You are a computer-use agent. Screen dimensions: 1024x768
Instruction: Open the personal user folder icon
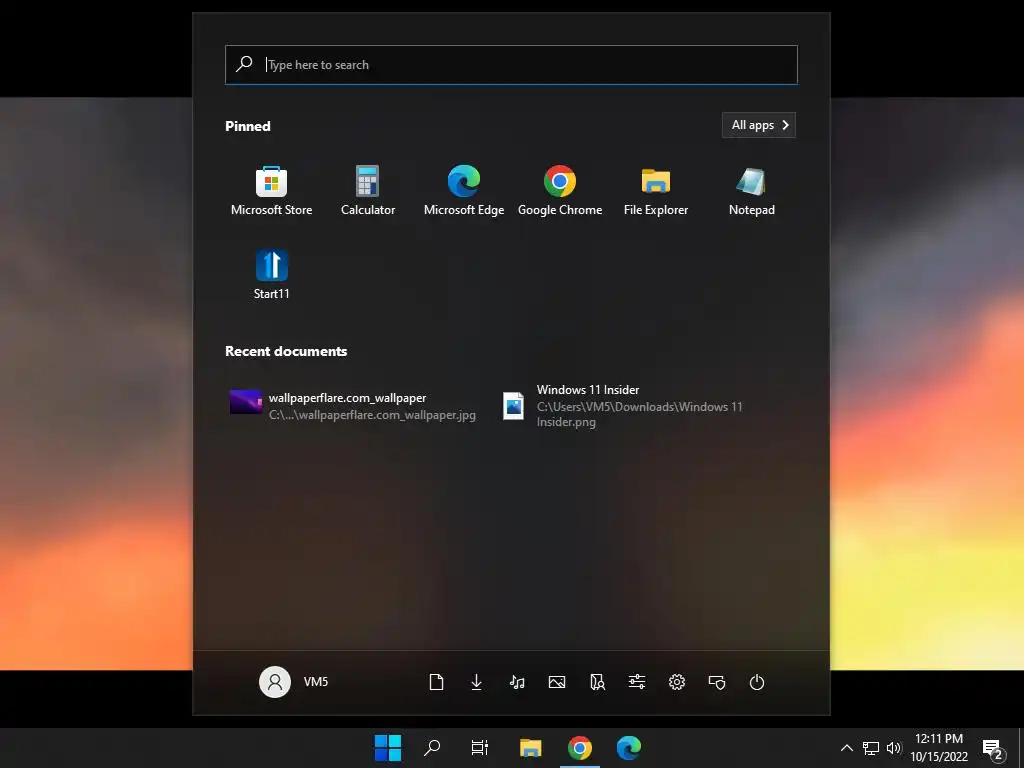pos(597,682)
